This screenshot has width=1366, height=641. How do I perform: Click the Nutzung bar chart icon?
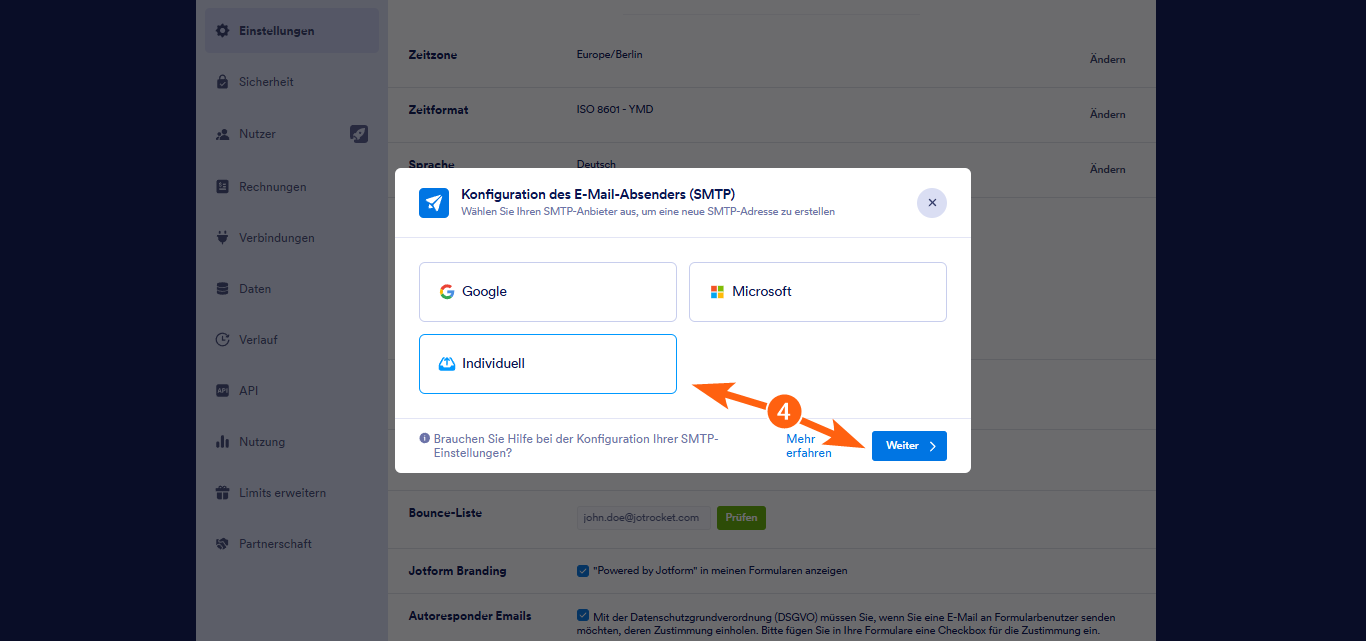(223, 442)
